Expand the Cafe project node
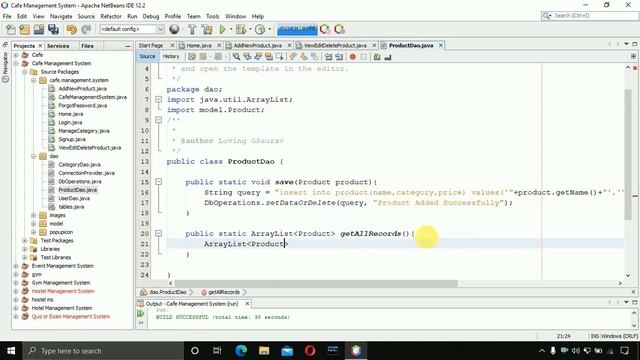 [x=16, y=55]
